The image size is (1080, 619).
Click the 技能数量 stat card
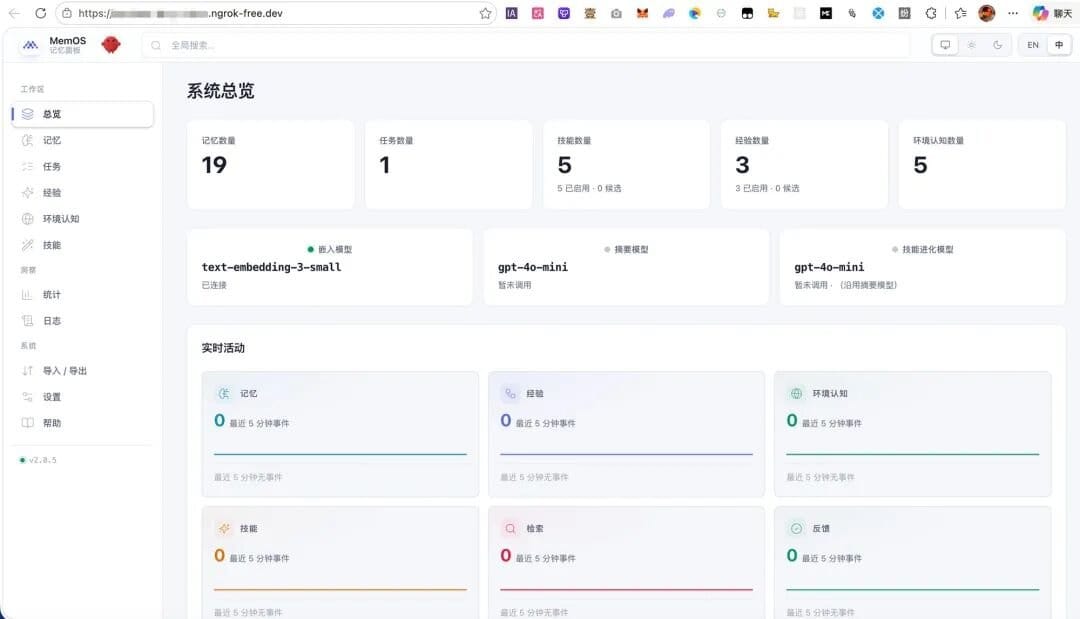(626, 165)
